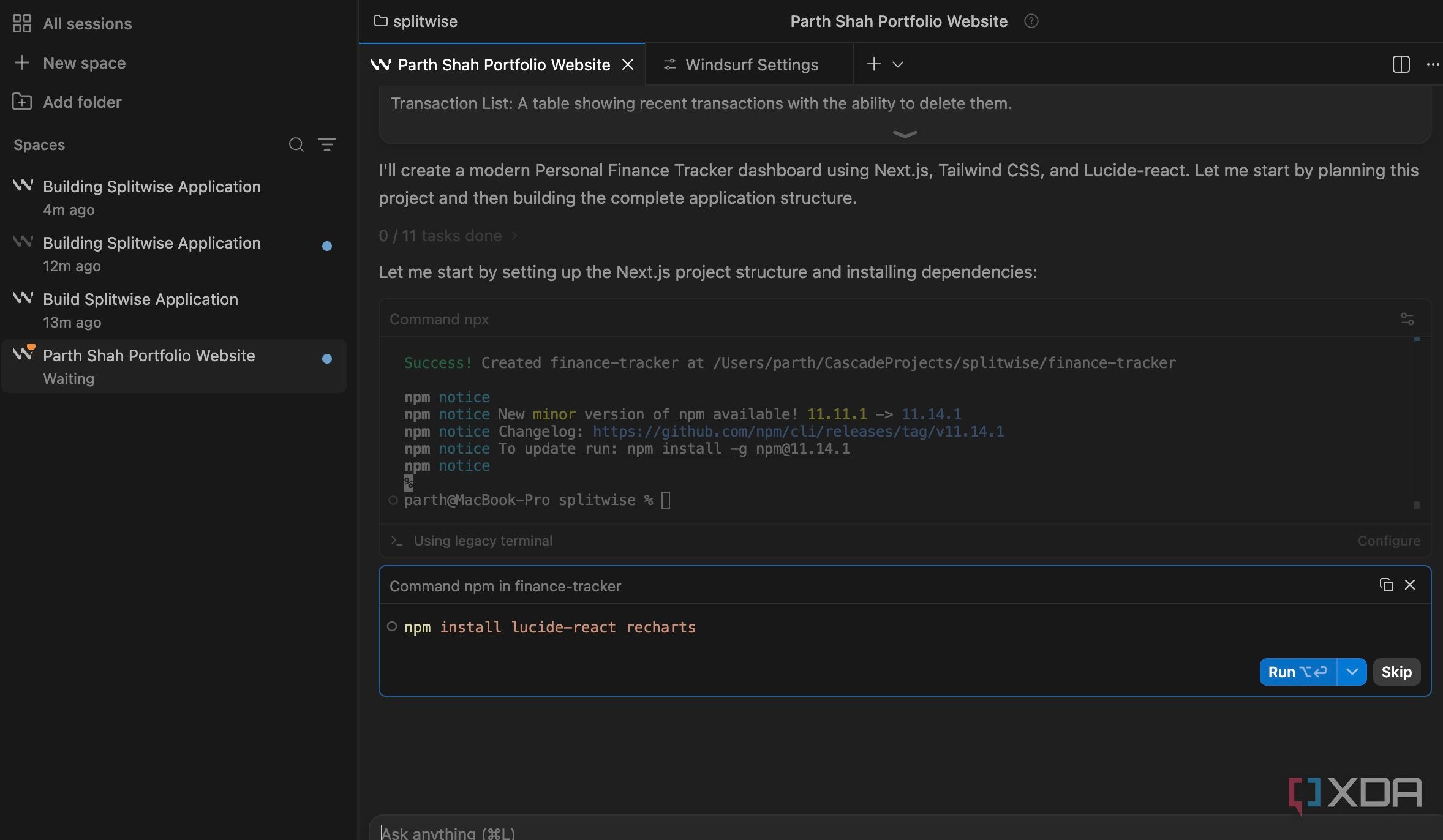Open Building Splitwise Application 4m ago session
The width and height of the screenshot is (1443, 840).
[174, 197]
